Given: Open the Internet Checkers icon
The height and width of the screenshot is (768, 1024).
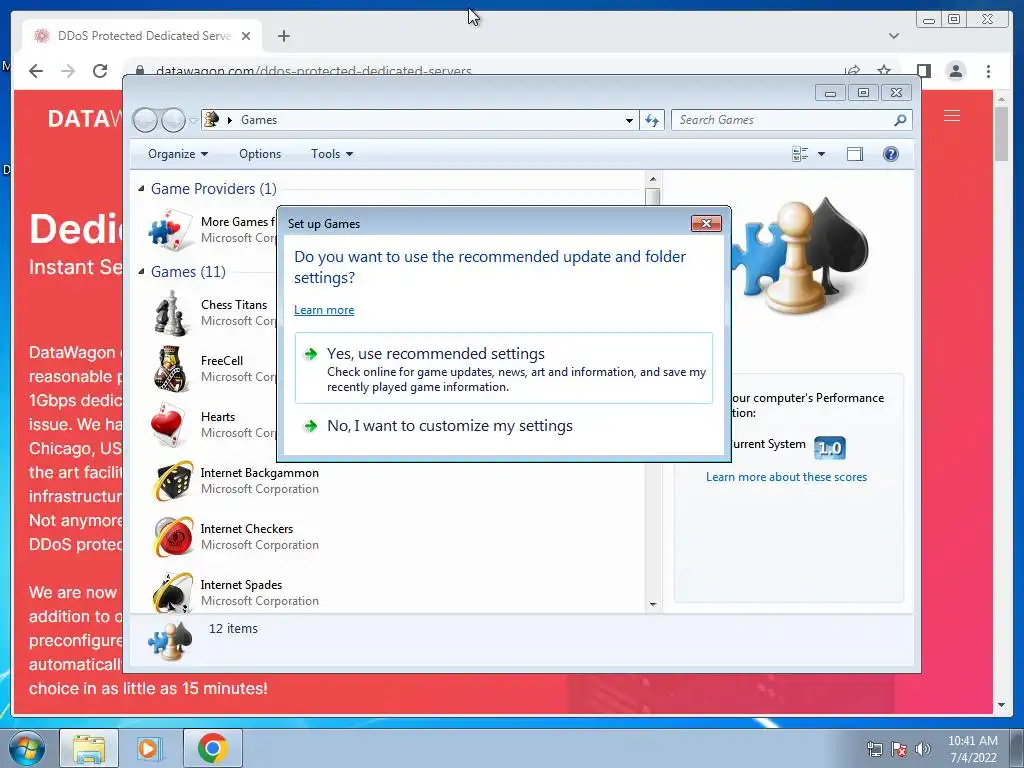Looking at the screenshot, I should pyautogui.click(x=172, y=537).
